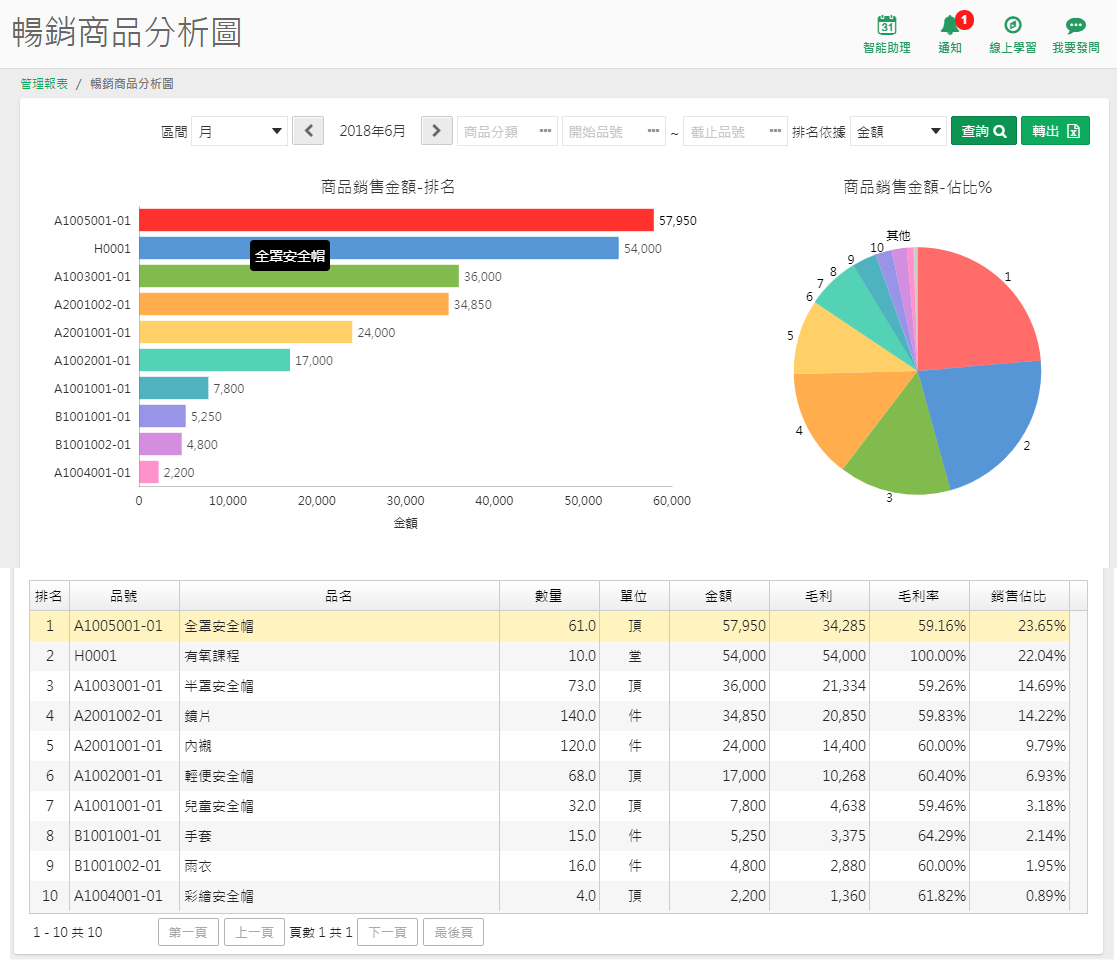The width and height of the screenshot is (1117, 960).
Task: Follow the 管理報表 breadcrumb link
Action: click(x=44, y=84)
